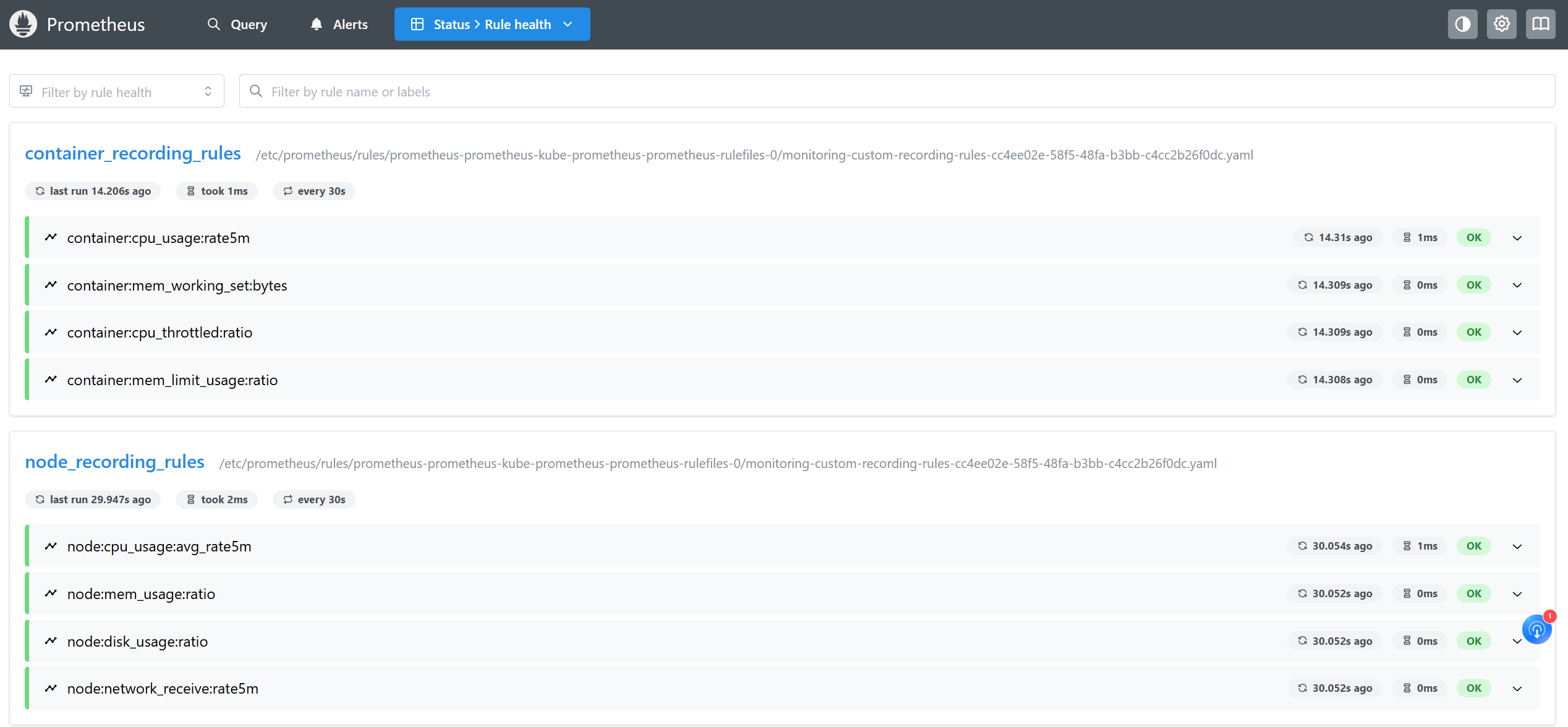Toggle the light/dark theme icon

[1462, 24]
